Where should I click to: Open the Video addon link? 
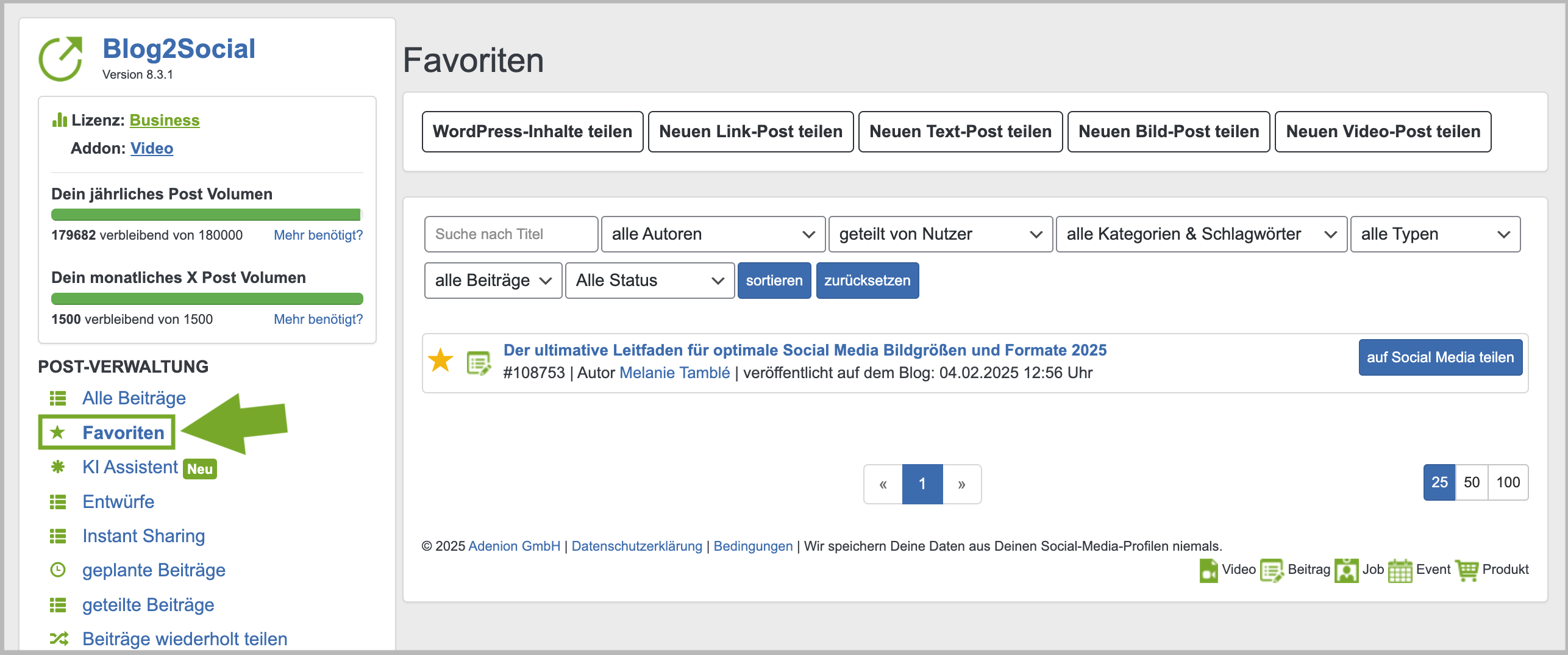coord(152,148)
